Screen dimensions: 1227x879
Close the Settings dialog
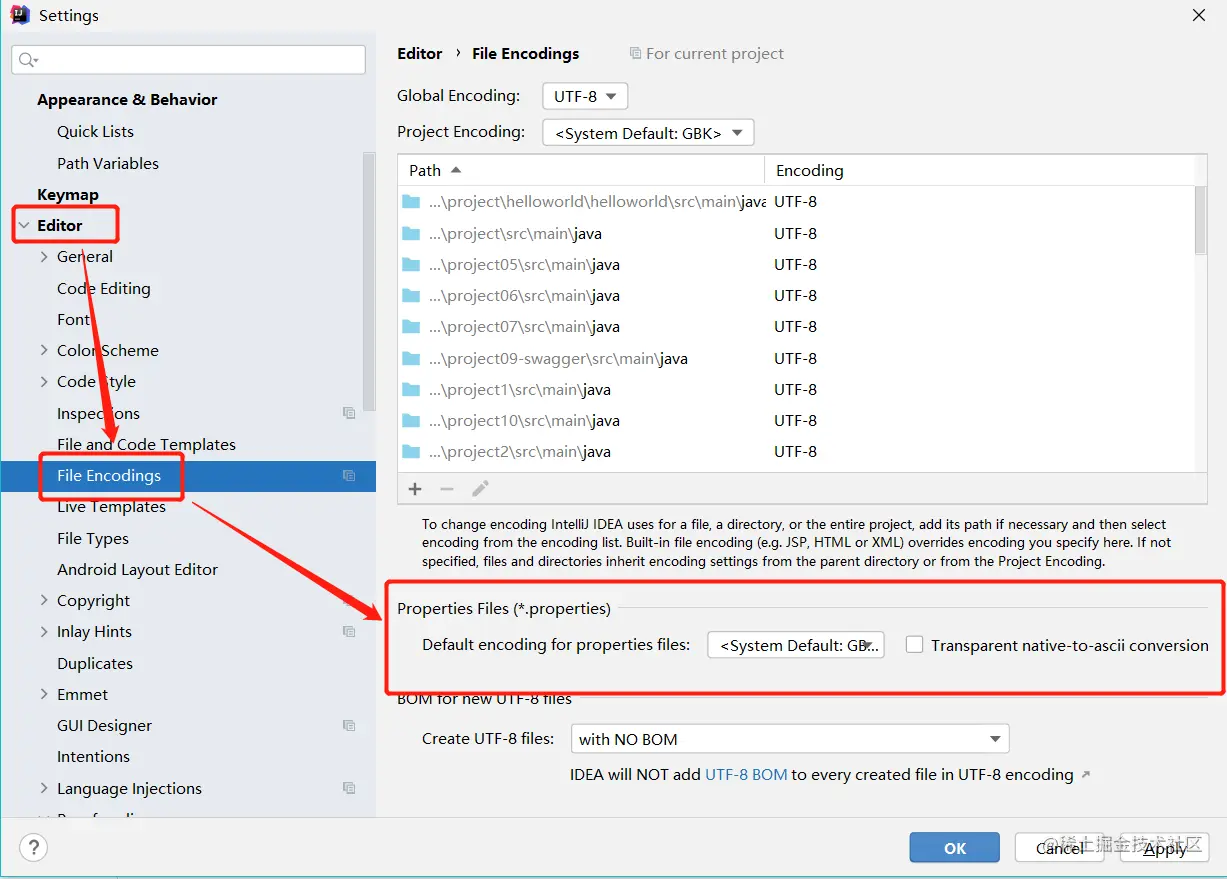pos(1199,15)
